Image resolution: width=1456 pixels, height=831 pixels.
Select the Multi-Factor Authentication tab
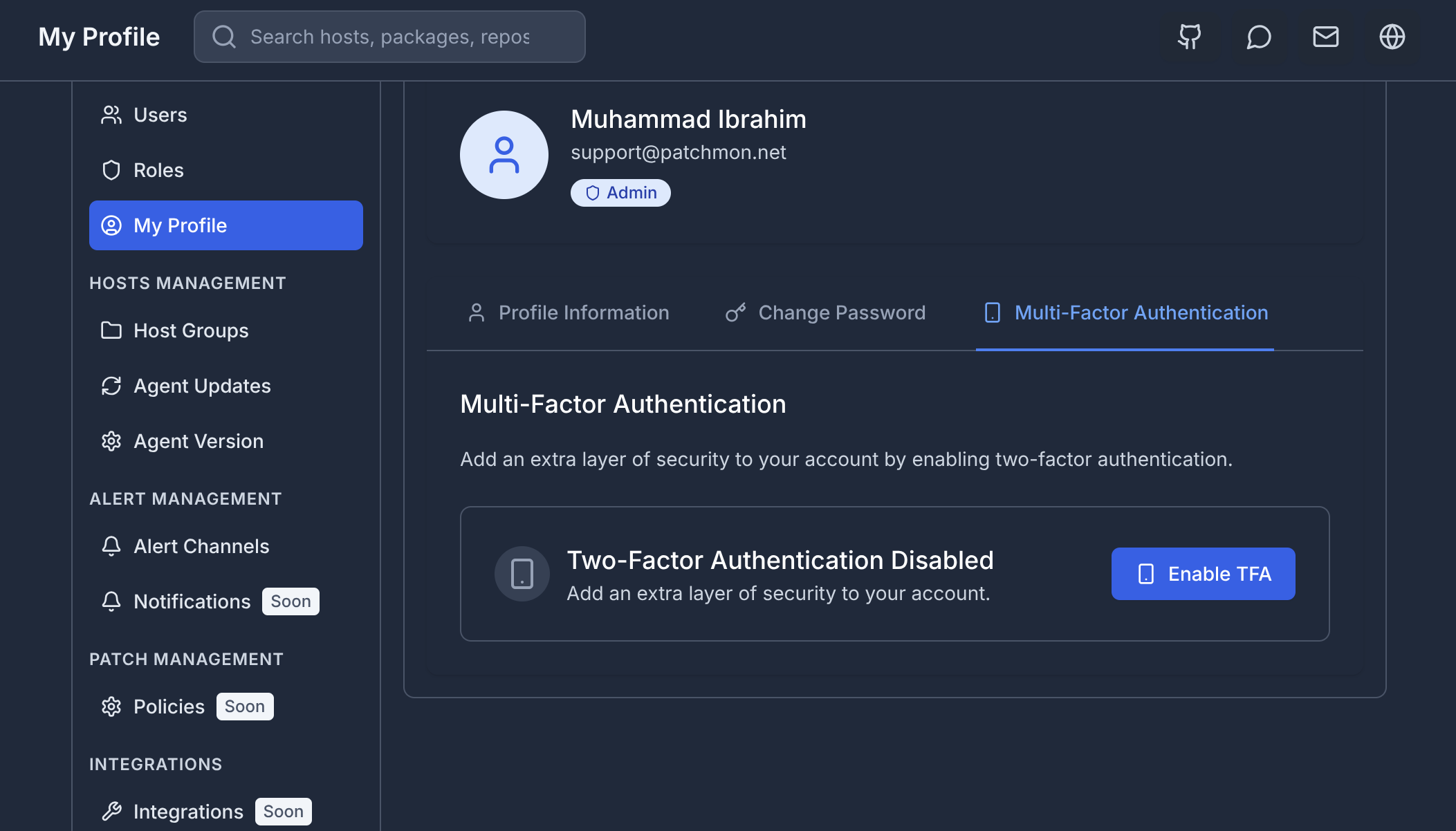coord(1125,312)
